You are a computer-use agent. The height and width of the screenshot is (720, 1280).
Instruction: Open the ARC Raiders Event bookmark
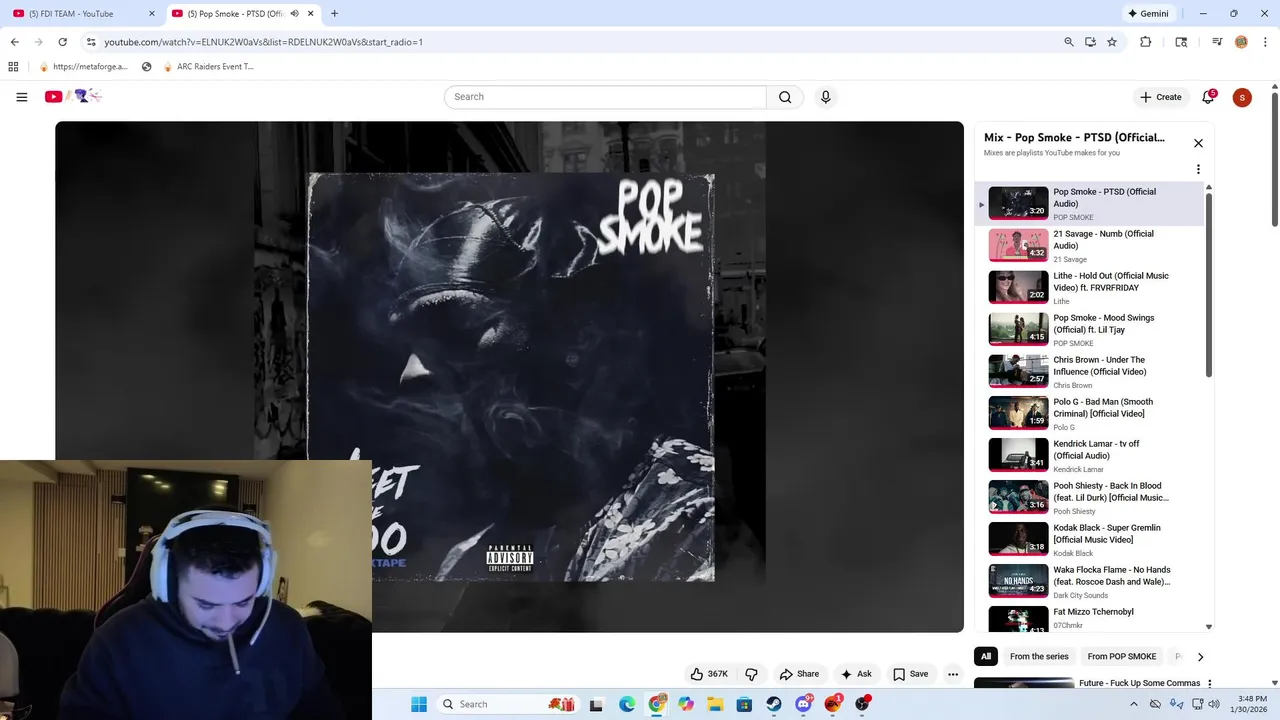pos(208,67)
